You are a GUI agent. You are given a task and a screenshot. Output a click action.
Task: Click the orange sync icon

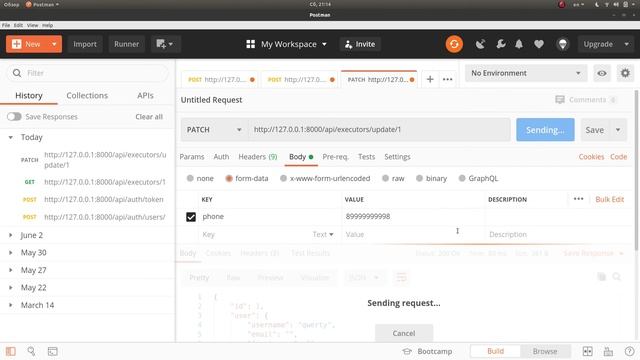tap(454, 44)
